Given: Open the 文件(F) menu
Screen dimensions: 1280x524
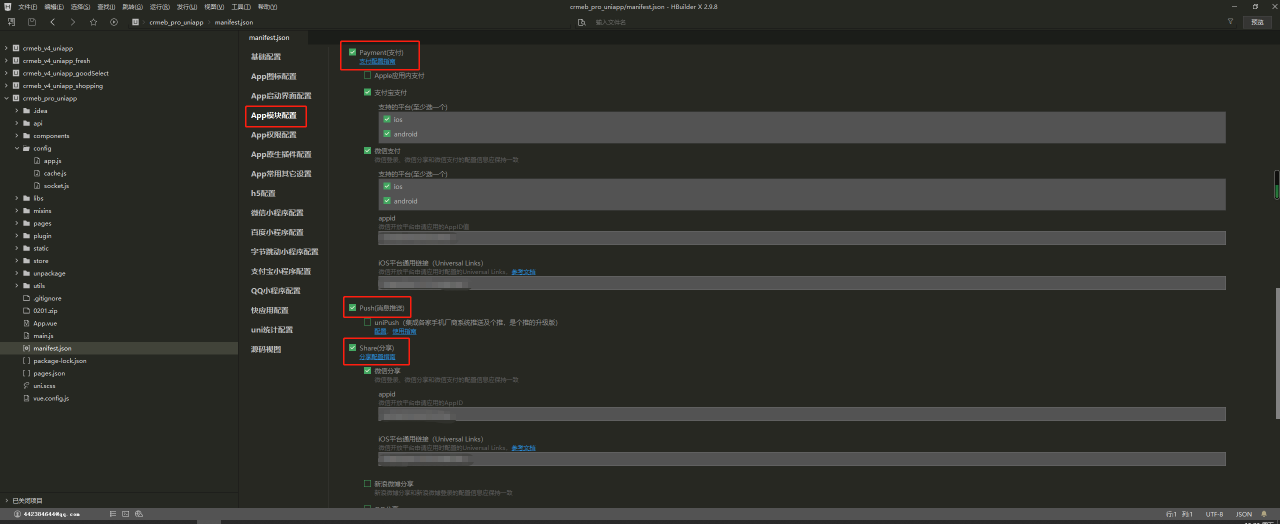Looking at the screenshot, I should 27,6.
